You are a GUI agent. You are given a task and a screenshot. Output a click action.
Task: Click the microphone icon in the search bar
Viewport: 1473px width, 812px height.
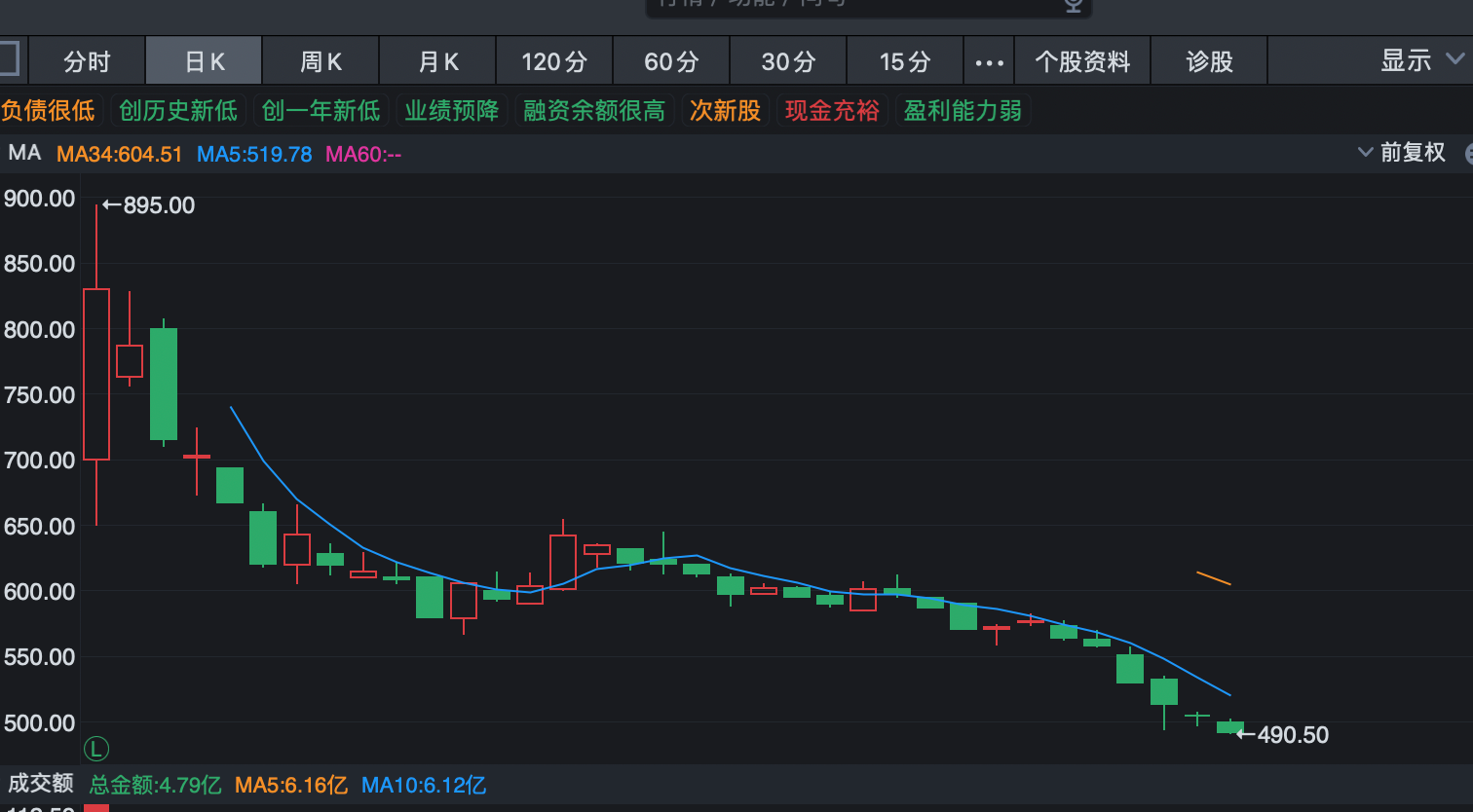pos(1073,7)
